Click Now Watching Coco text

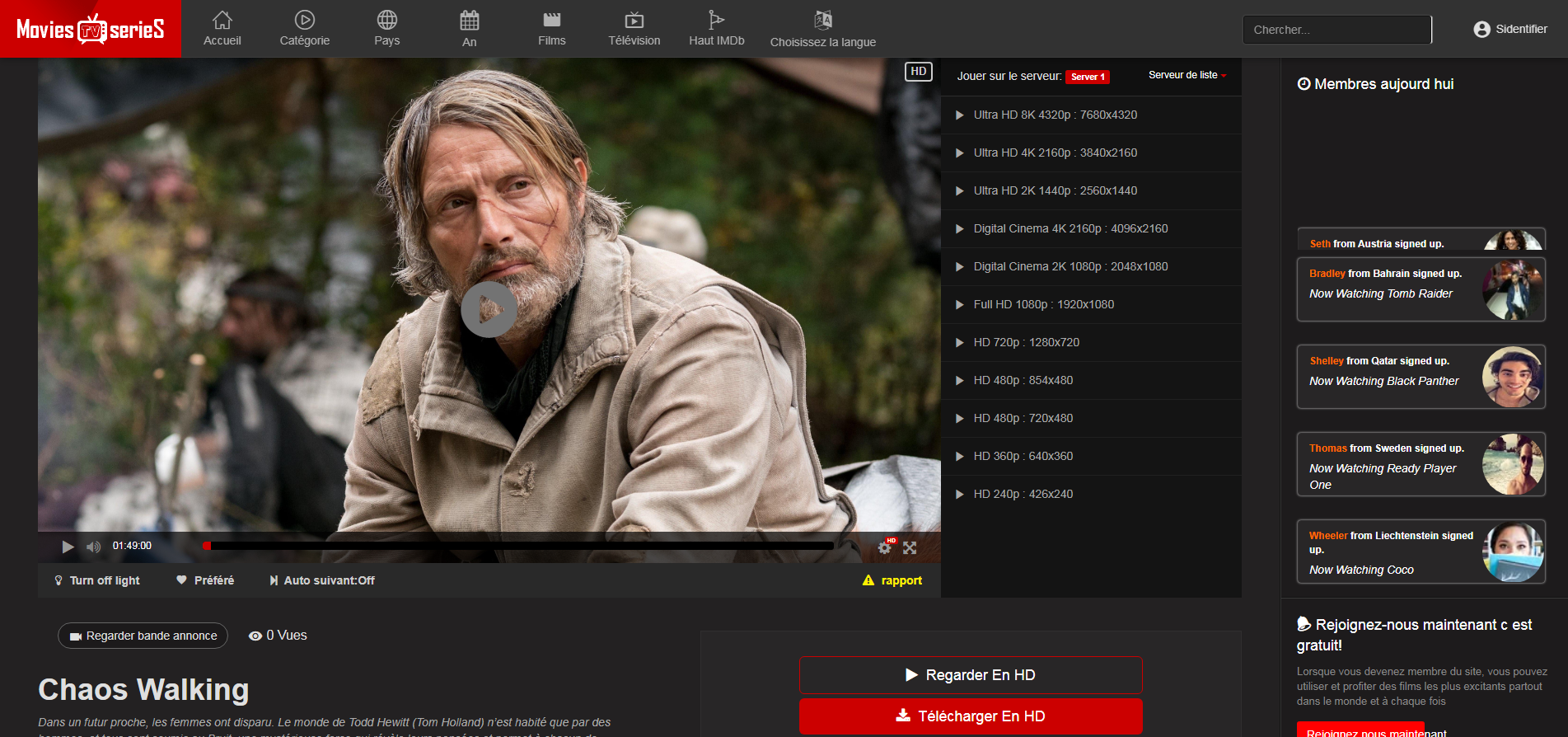pyautogui.click(x=1361, y=570)
